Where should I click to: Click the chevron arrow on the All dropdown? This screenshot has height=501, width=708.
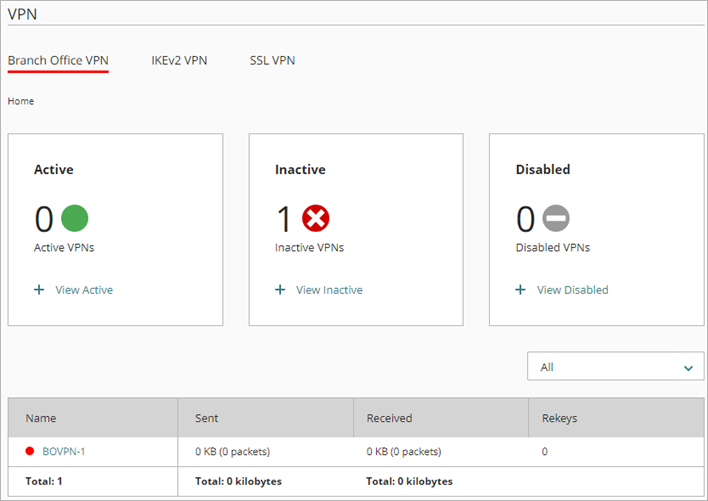click(688, 368)
